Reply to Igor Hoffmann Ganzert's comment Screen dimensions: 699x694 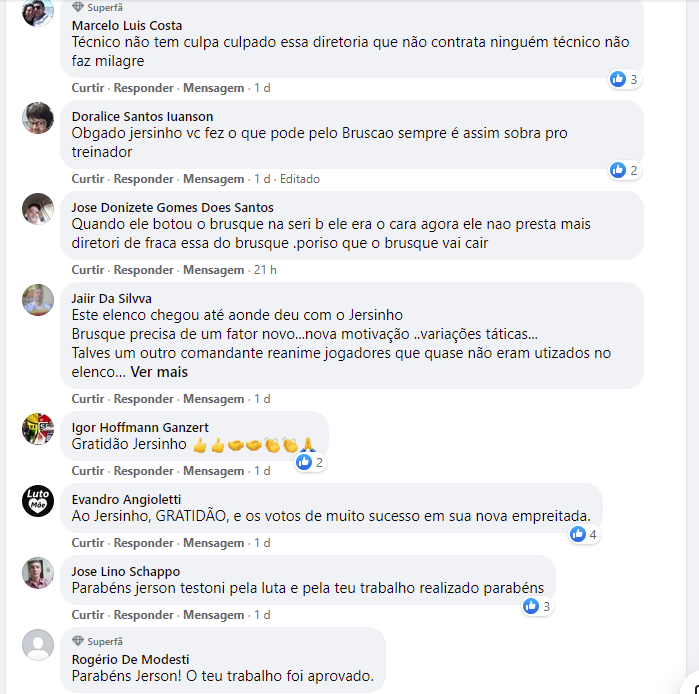[x=143, y=471]
